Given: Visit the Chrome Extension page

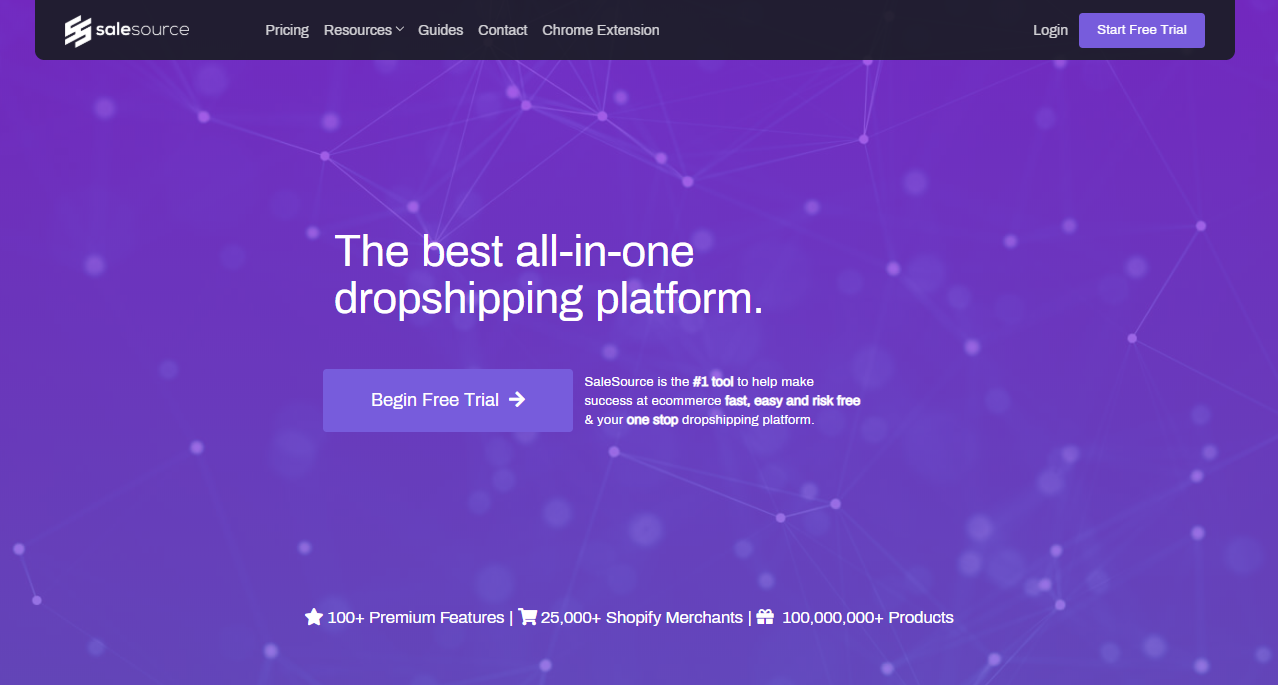Looking at the screenshot, I should pyautogui.click(x=600, y=30).
